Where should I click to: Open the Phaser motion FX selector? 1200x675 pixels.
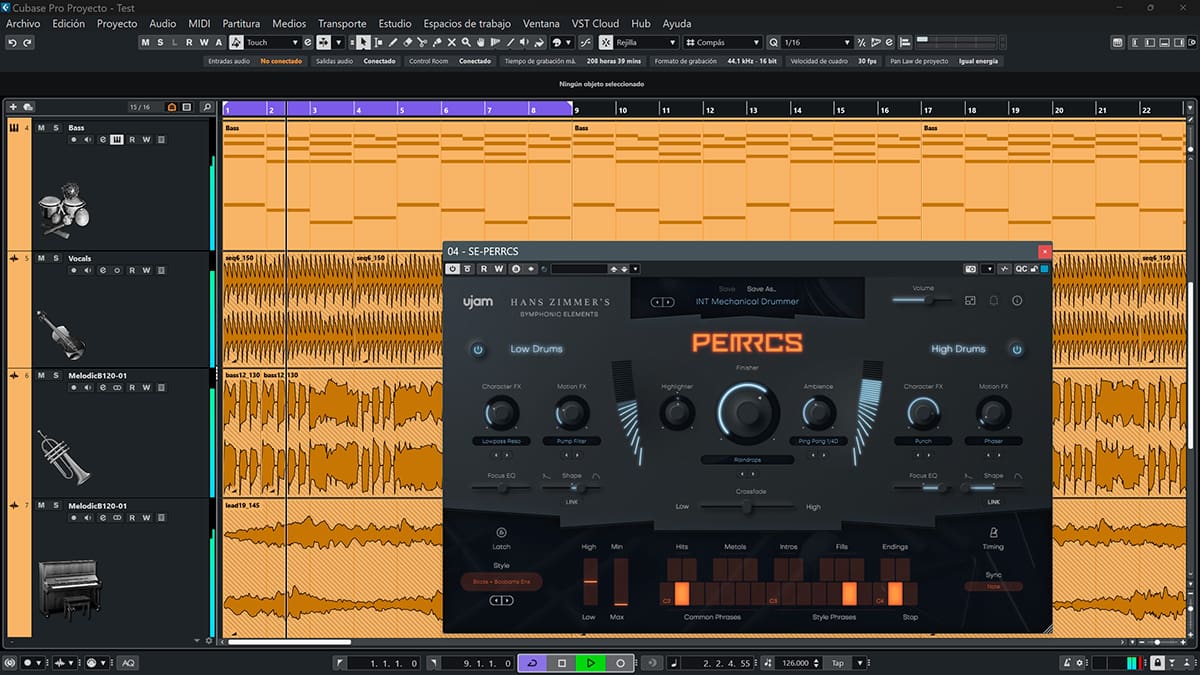tap(993, 441)
